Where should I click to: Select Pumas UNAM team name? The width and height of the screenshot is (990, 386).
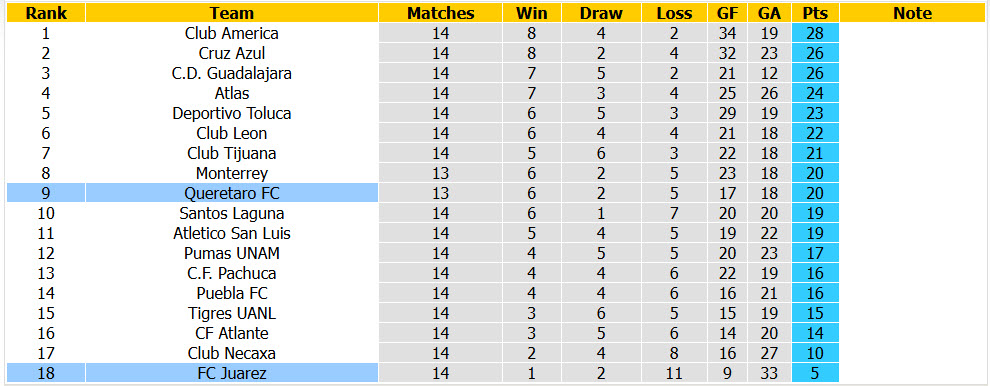[232, 253]
